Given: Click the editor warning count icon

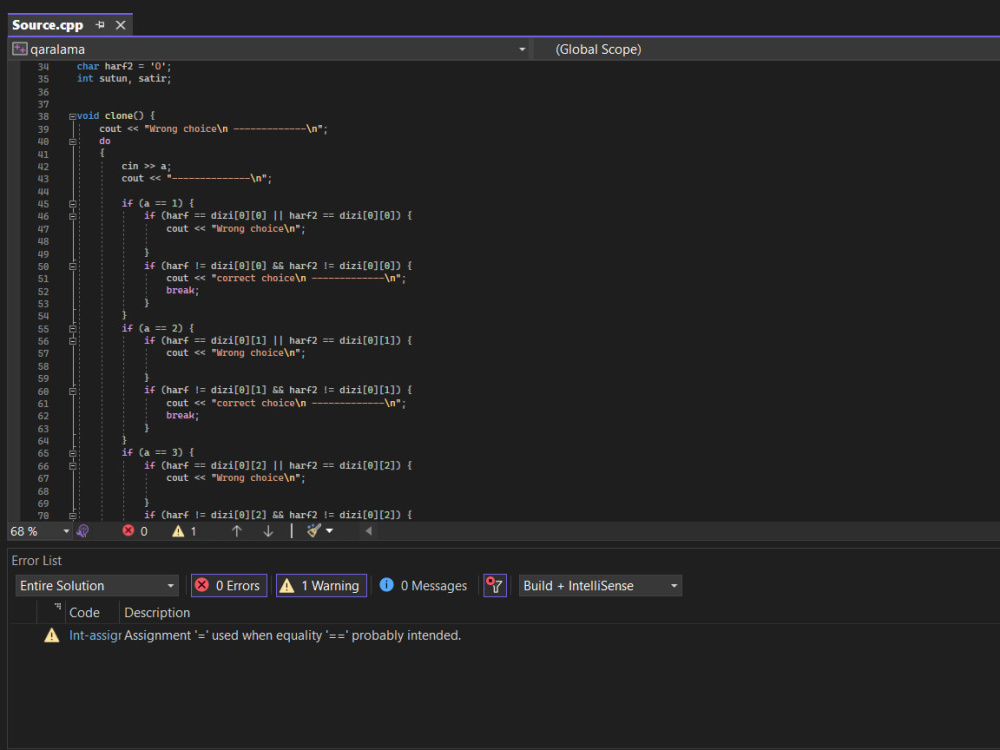Looking at the screenshot, I should [178, 531].
